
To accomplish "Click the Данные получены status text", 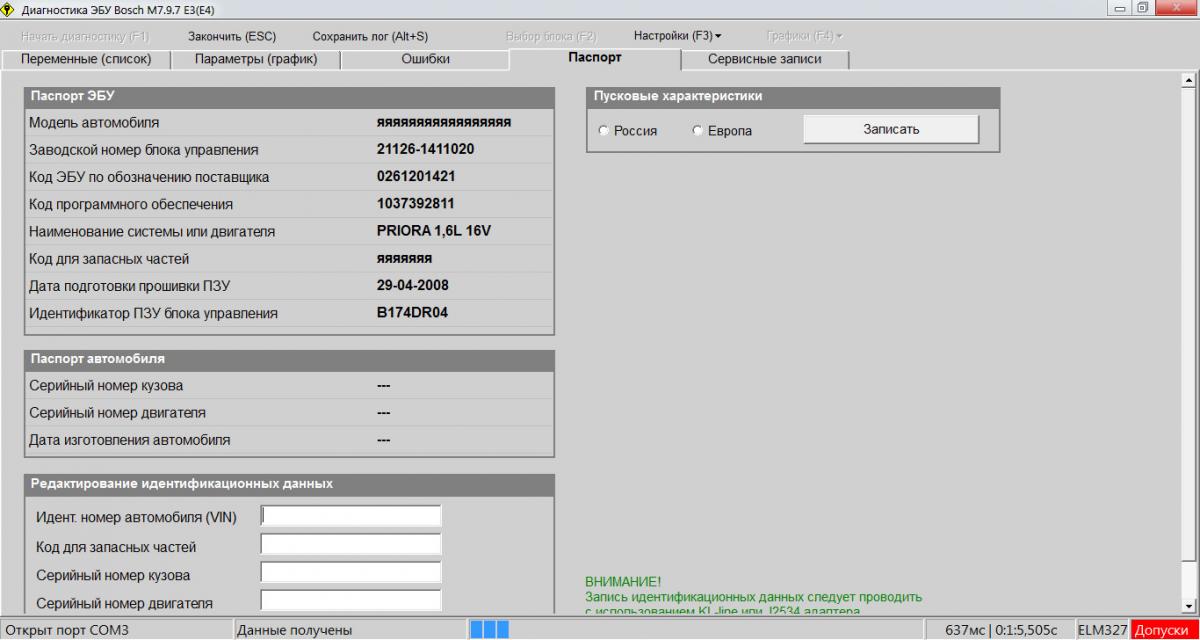I will pyautogui.click(x=294, y=630).
